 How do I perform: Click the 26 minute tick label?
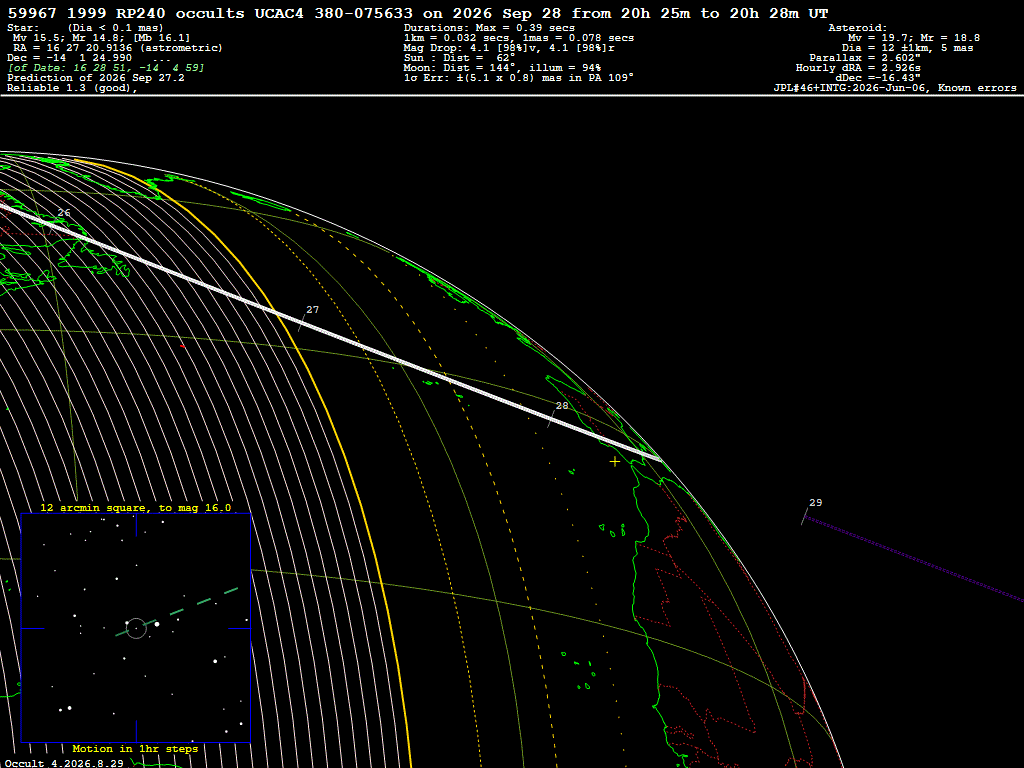click(x=64, y=213)
